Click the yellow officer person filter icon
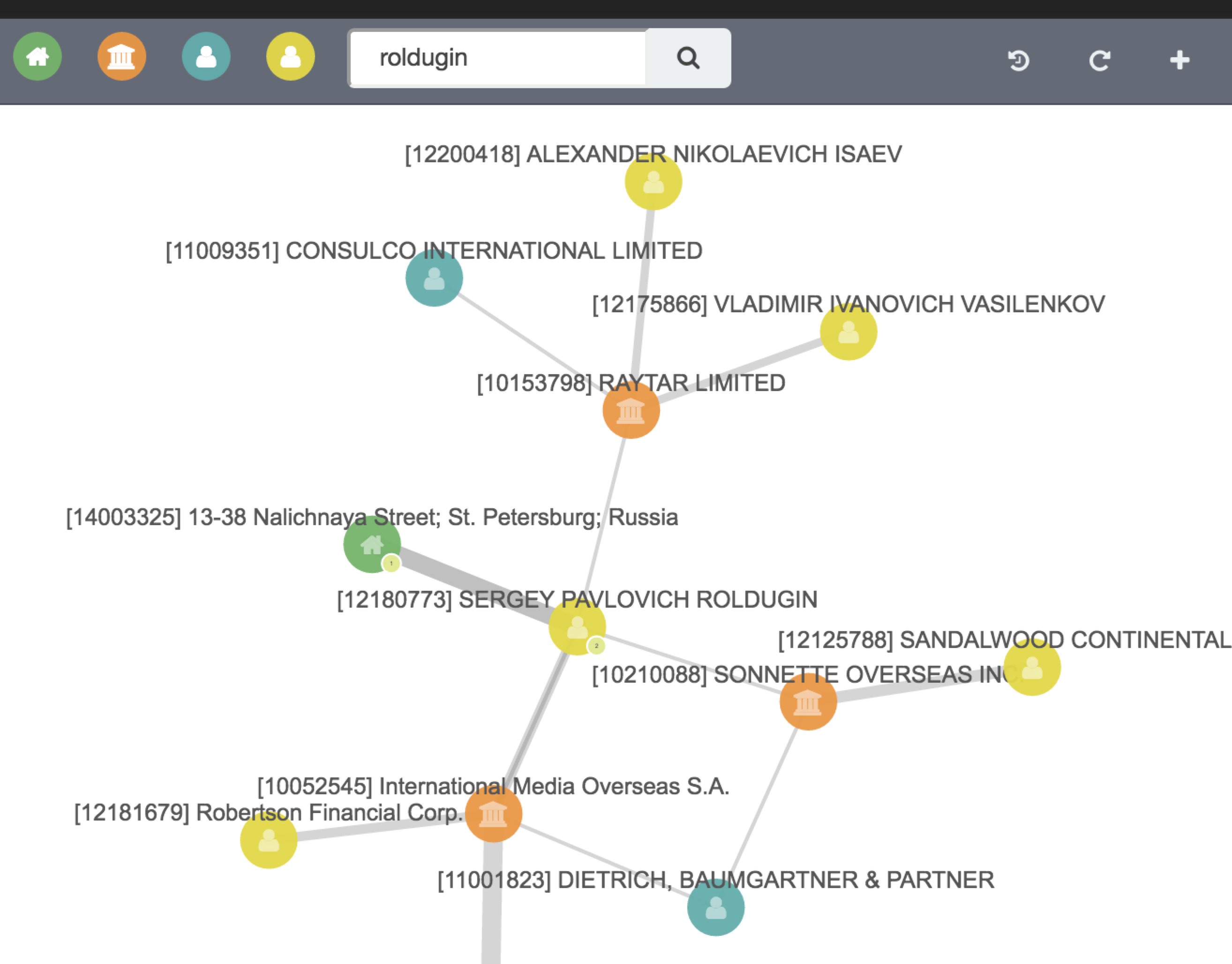The height and width of the screenshot is (964, 1232). pyautogui.click(x=290, y=56)
